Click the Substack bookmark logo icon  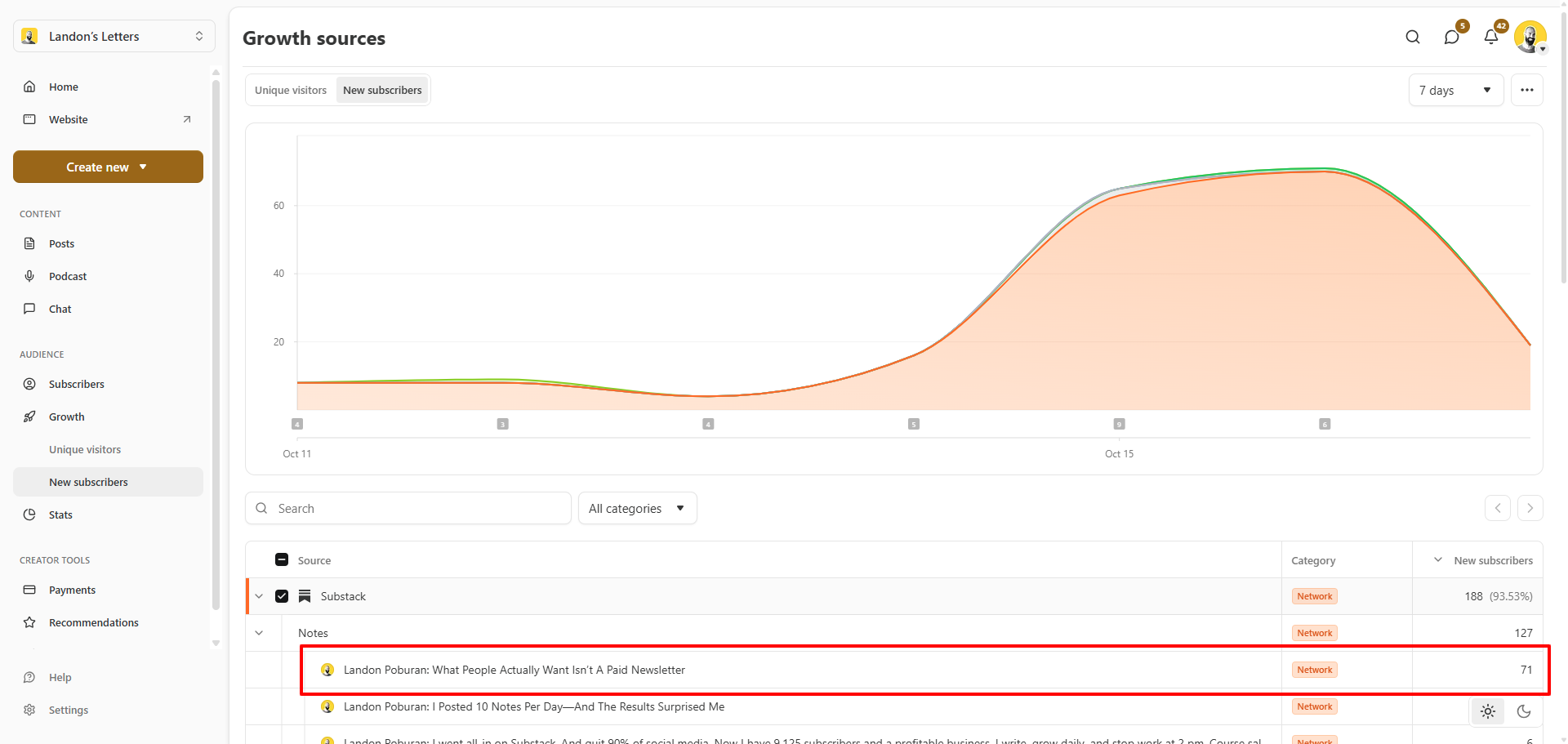pyautogui.click(x=305, y=596)
